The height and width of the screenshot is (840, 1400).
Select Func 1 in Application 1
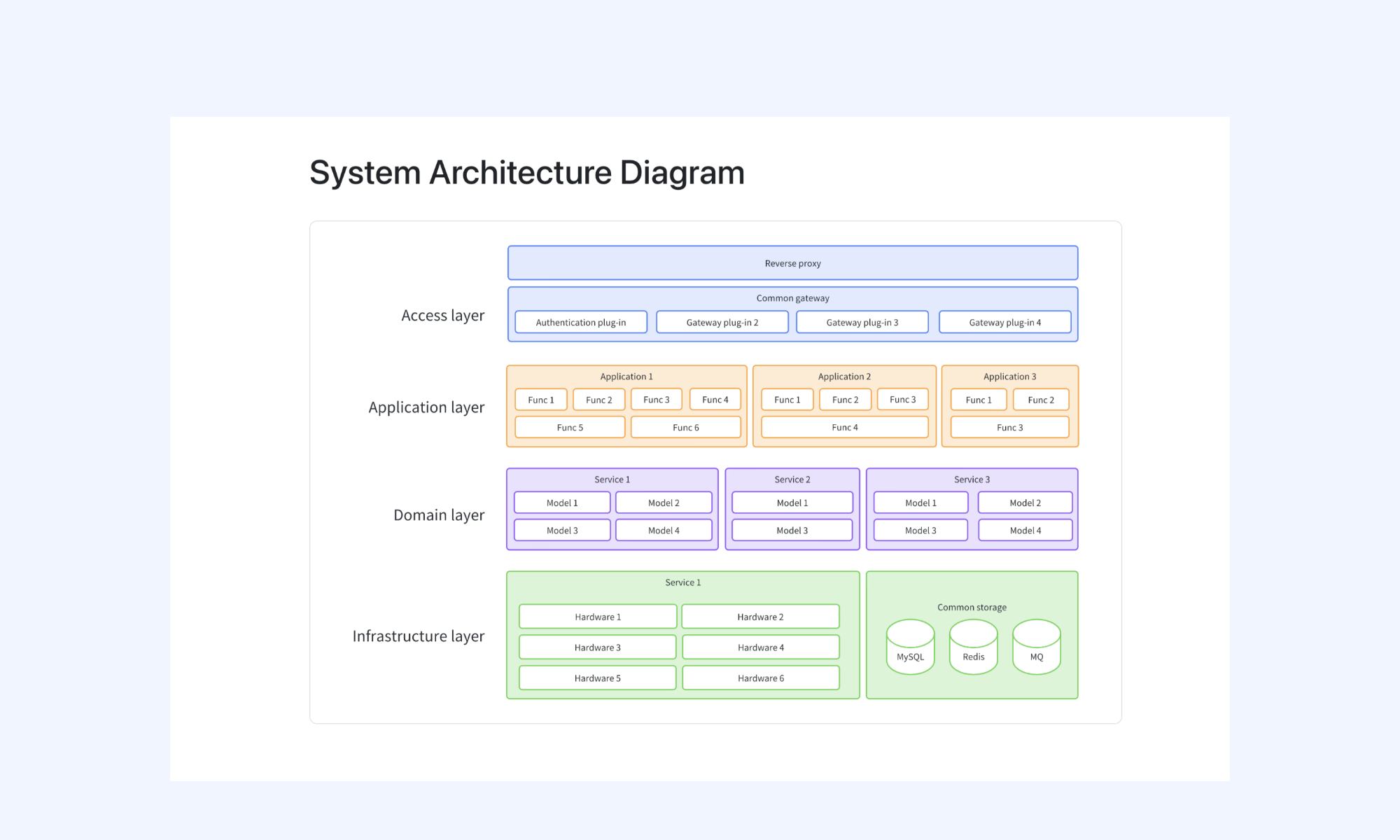[x=541, y=400]
